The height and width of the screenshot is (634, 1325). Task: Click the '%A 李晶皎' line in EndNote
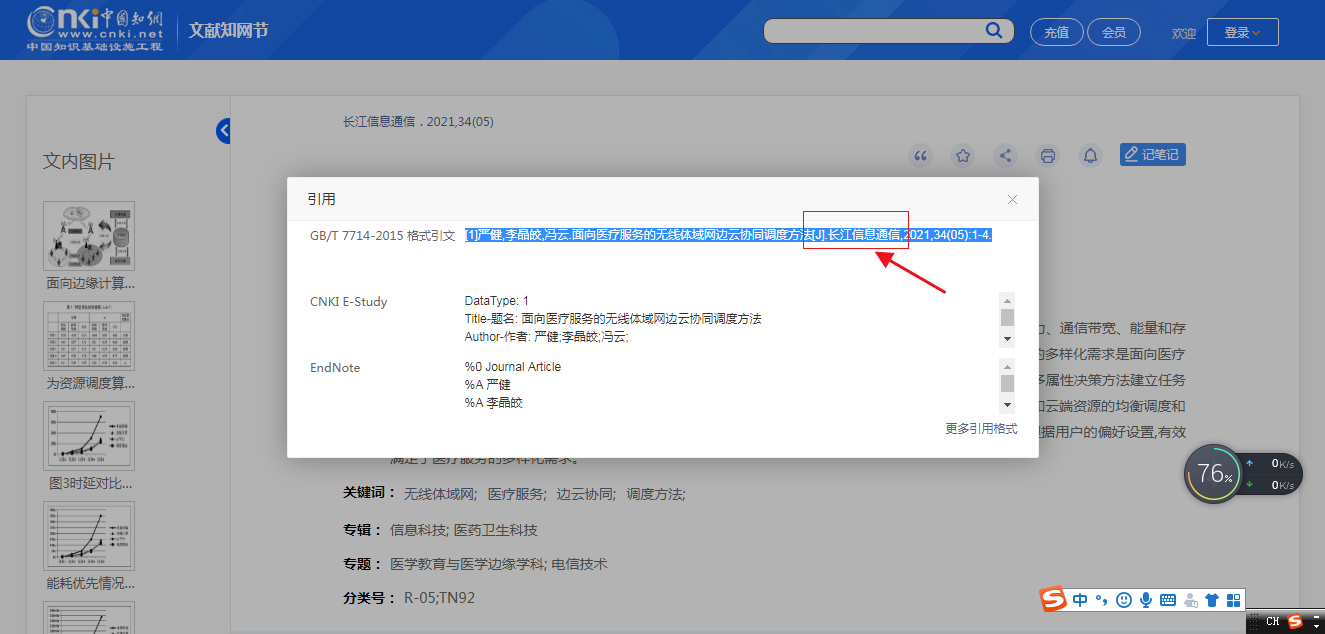coord(494,403)
